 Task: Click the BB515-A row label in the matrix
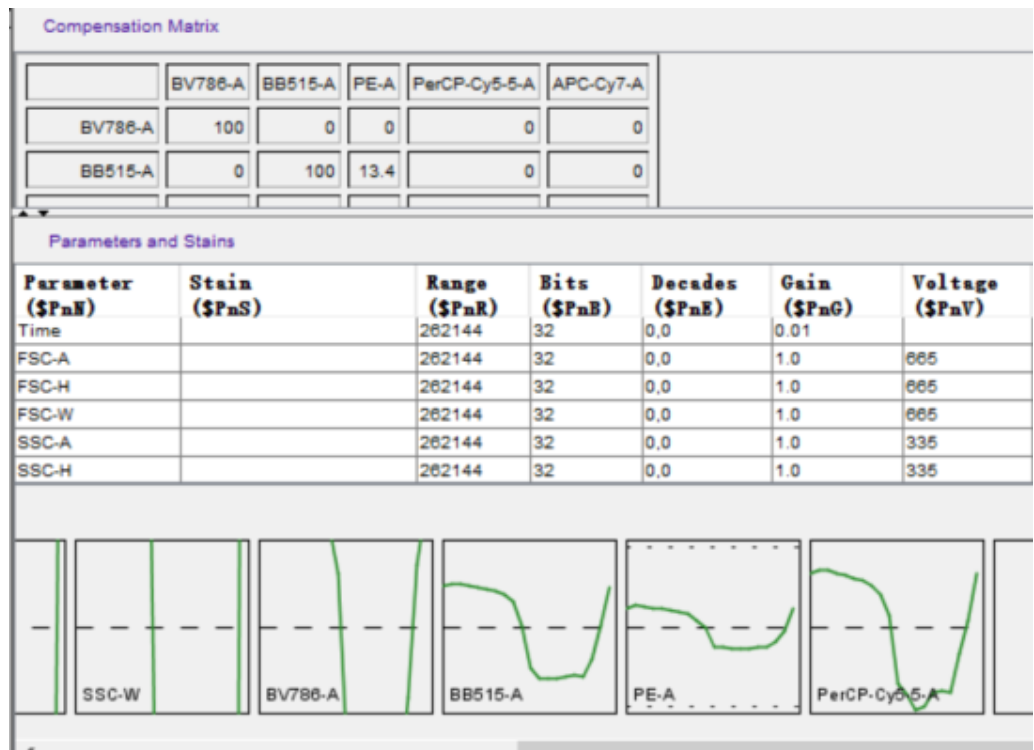92,171
